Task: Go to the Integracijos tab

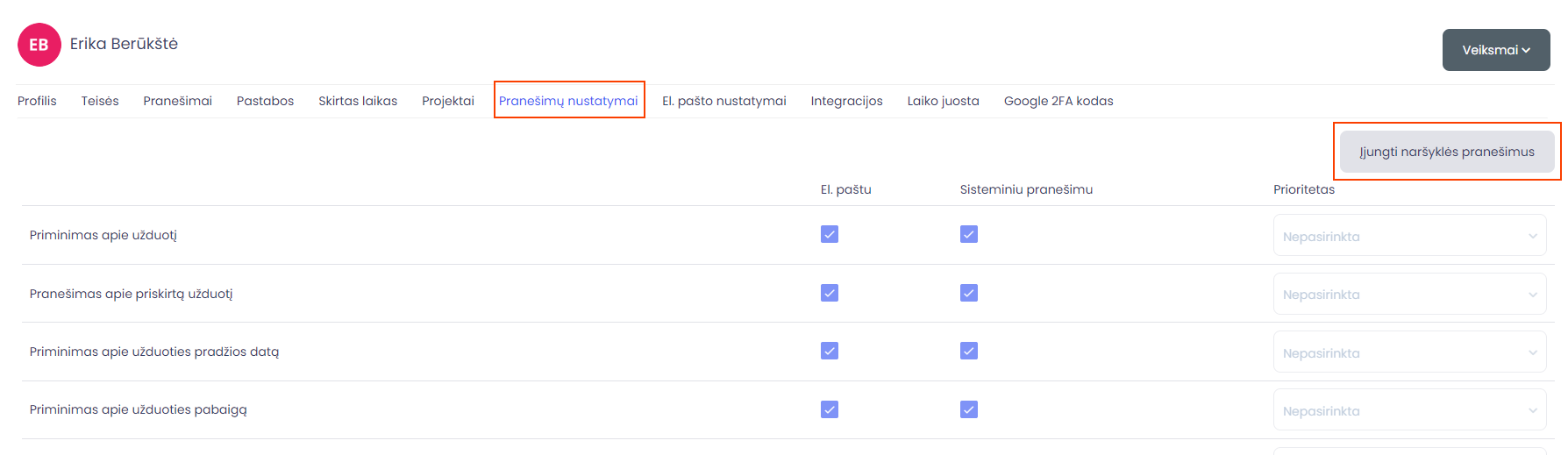Action: click(847, 101)
